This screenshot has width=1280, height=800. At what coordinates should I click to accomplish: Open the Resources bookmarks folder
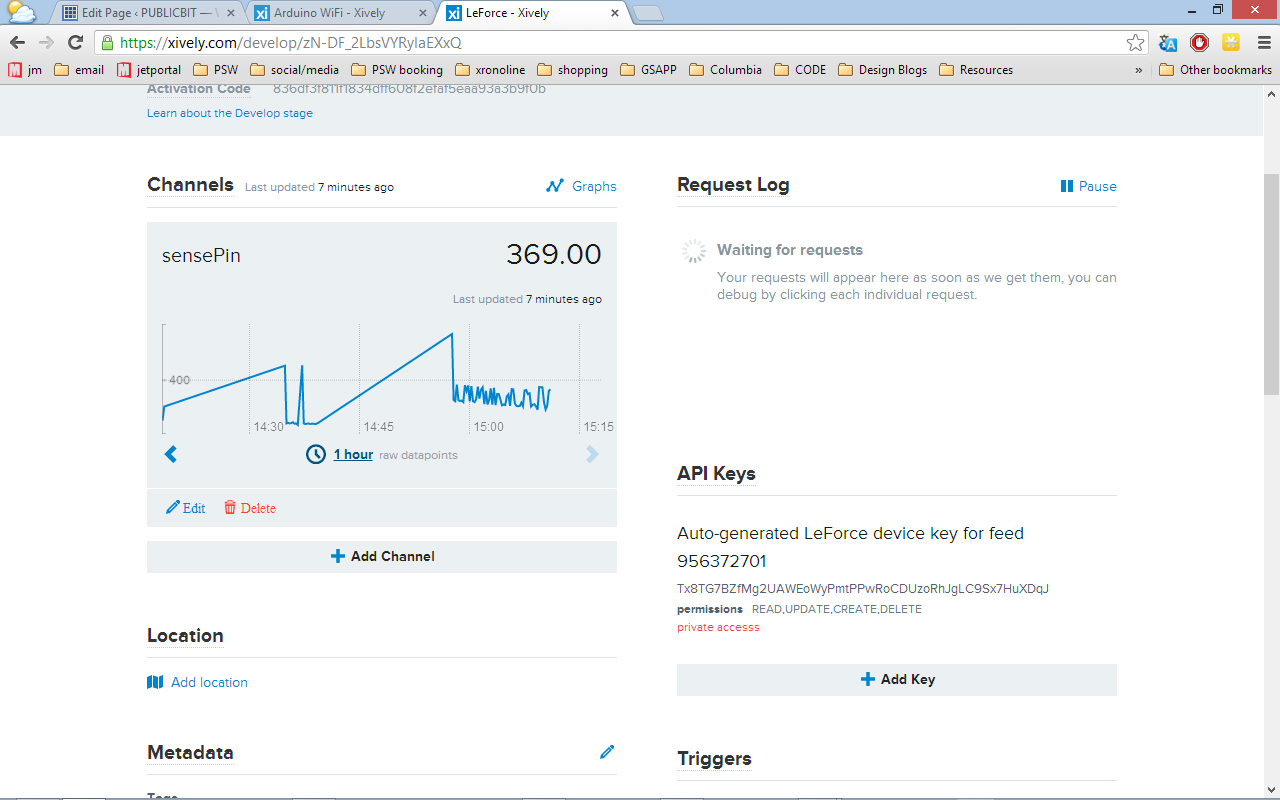pos(976,70)
